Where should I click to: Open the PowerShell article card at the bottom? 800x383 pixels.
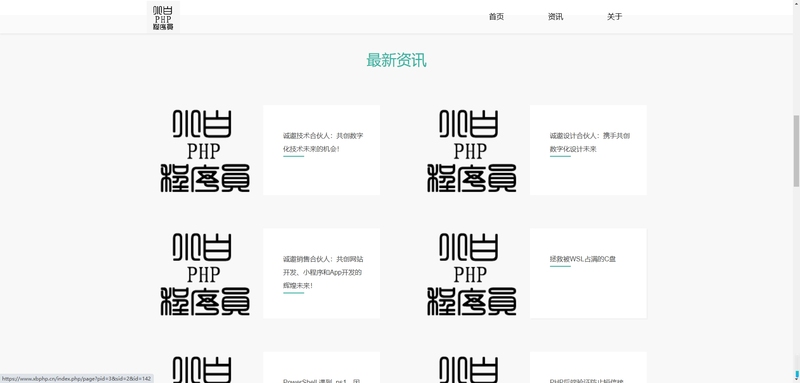321,367
